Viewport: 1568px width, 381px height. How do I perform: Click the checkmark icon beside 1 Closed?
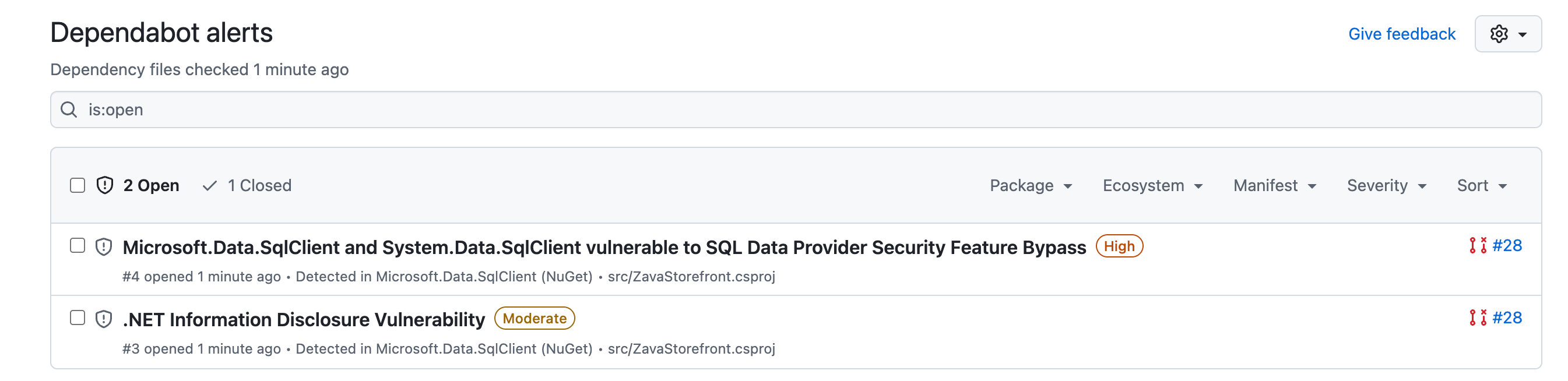209,186
